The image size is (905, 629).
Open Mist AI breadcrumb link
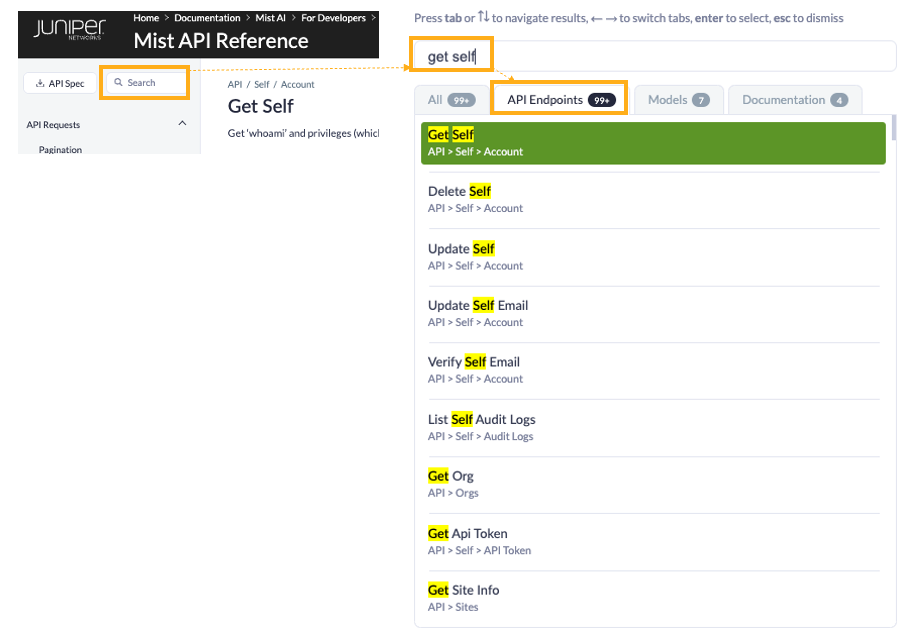point(271,18)
